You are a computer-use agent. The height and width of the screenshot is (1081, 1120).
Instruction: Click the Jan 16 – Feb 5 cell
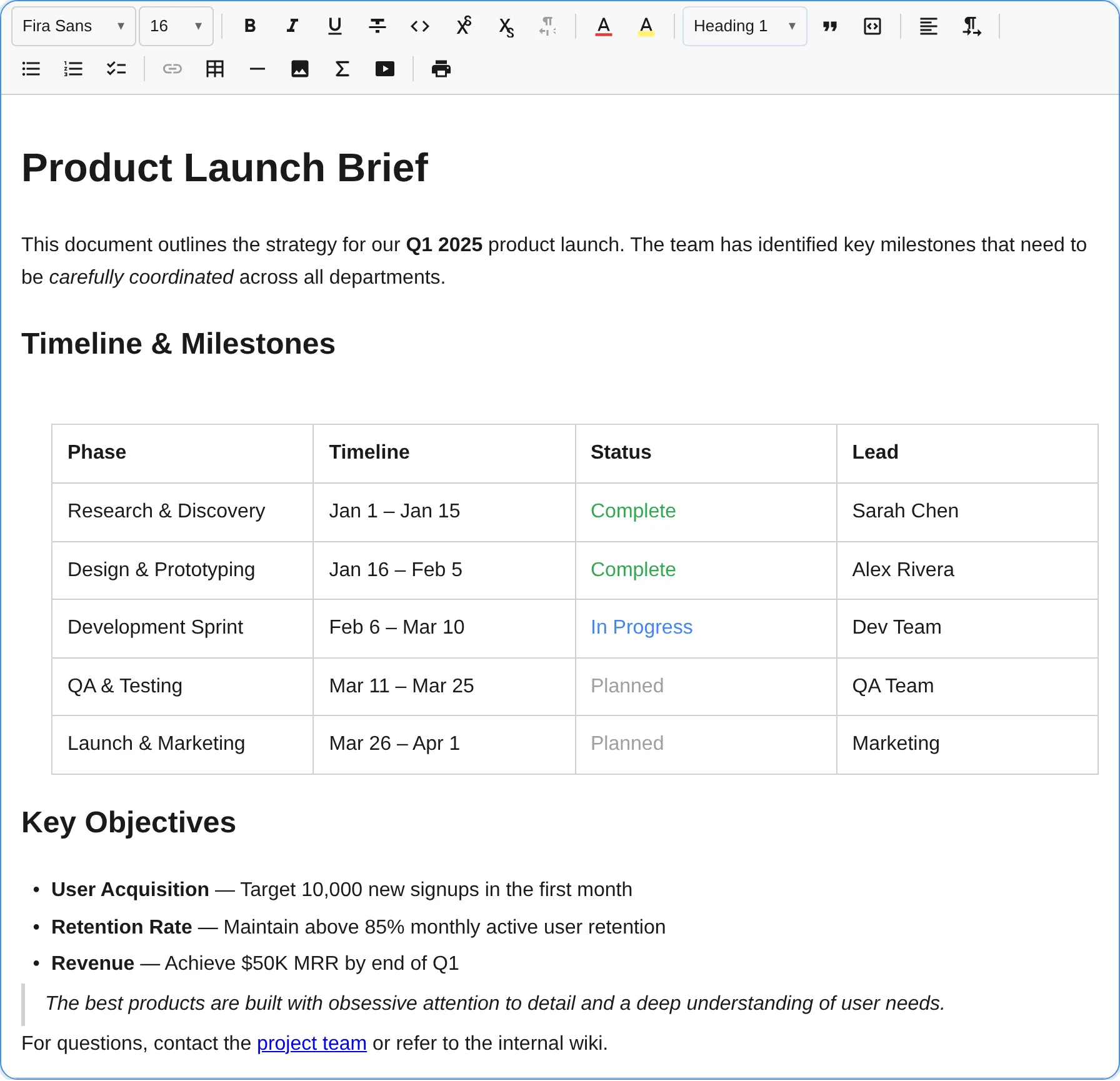[444, 570]
